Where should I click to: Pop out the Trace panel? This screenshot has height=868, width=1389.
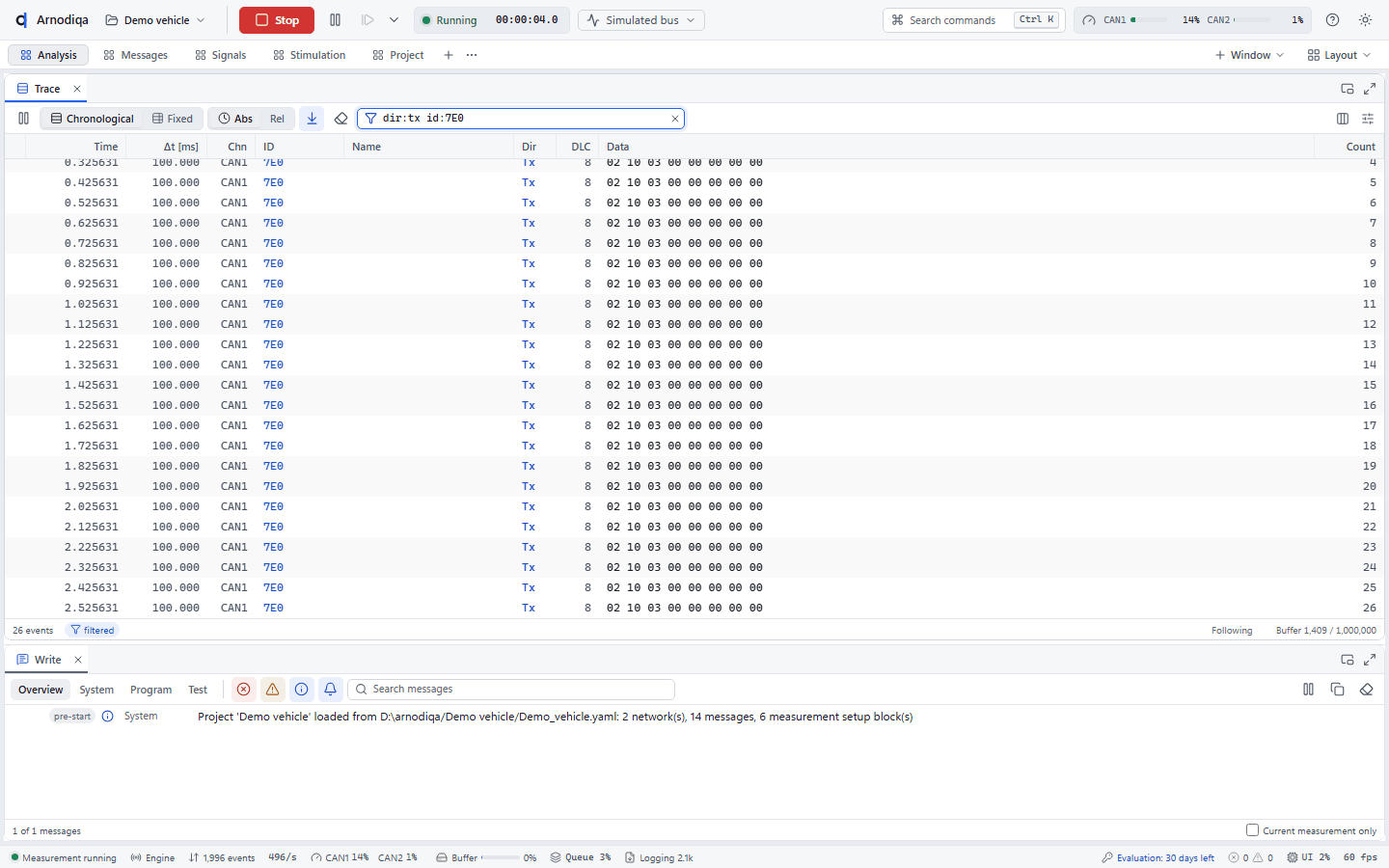[1348, 89]
